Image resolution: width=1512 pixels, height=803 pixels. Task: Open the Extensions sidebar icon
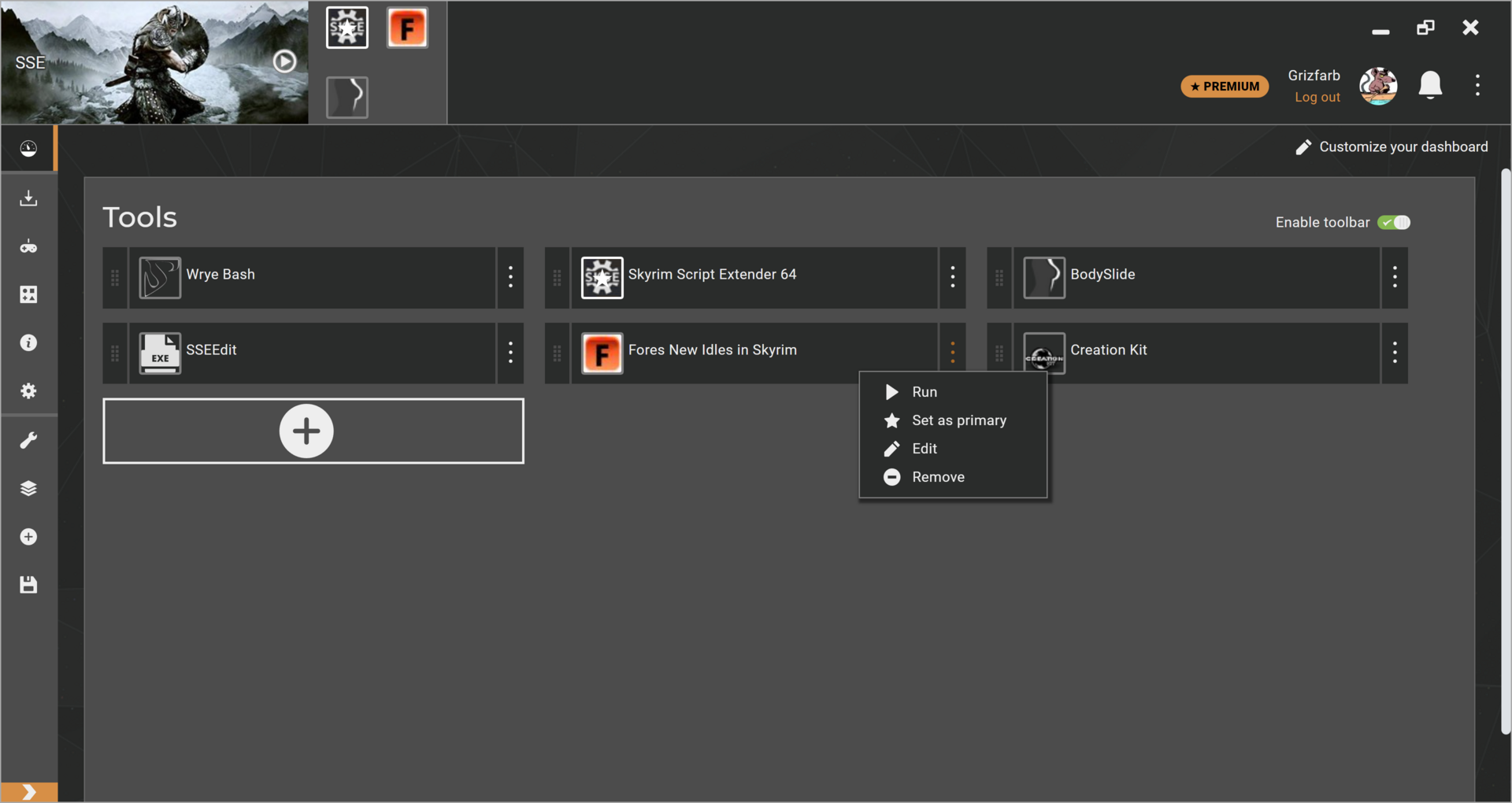[28, 294]
